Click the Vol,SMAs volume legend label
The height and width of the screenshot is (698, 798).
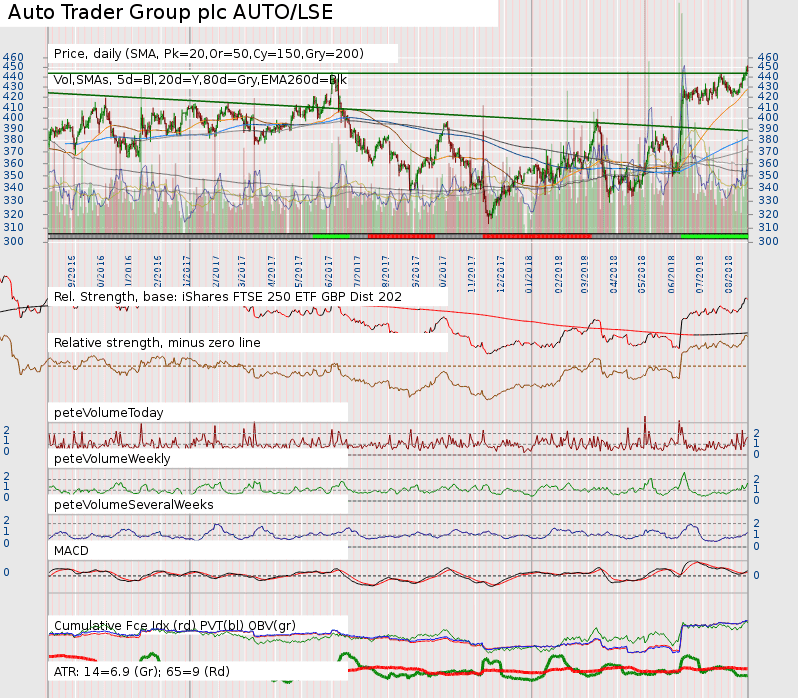(200, 80)
